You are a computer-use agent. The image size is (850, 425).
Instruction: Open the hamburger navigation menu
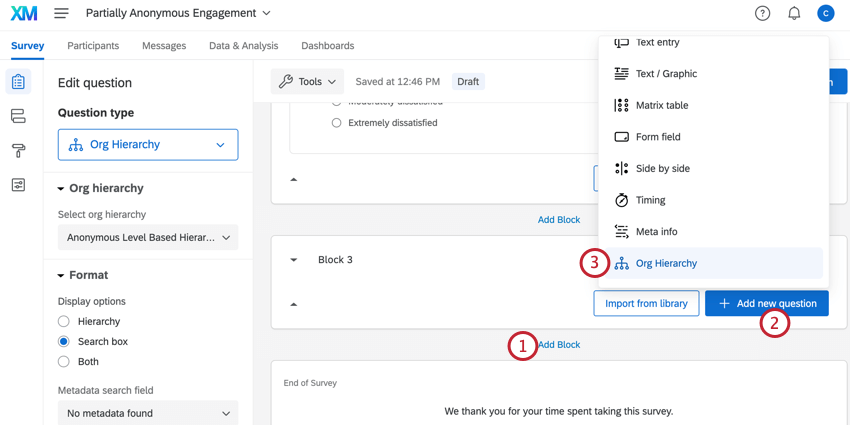[x=61, y=14]
